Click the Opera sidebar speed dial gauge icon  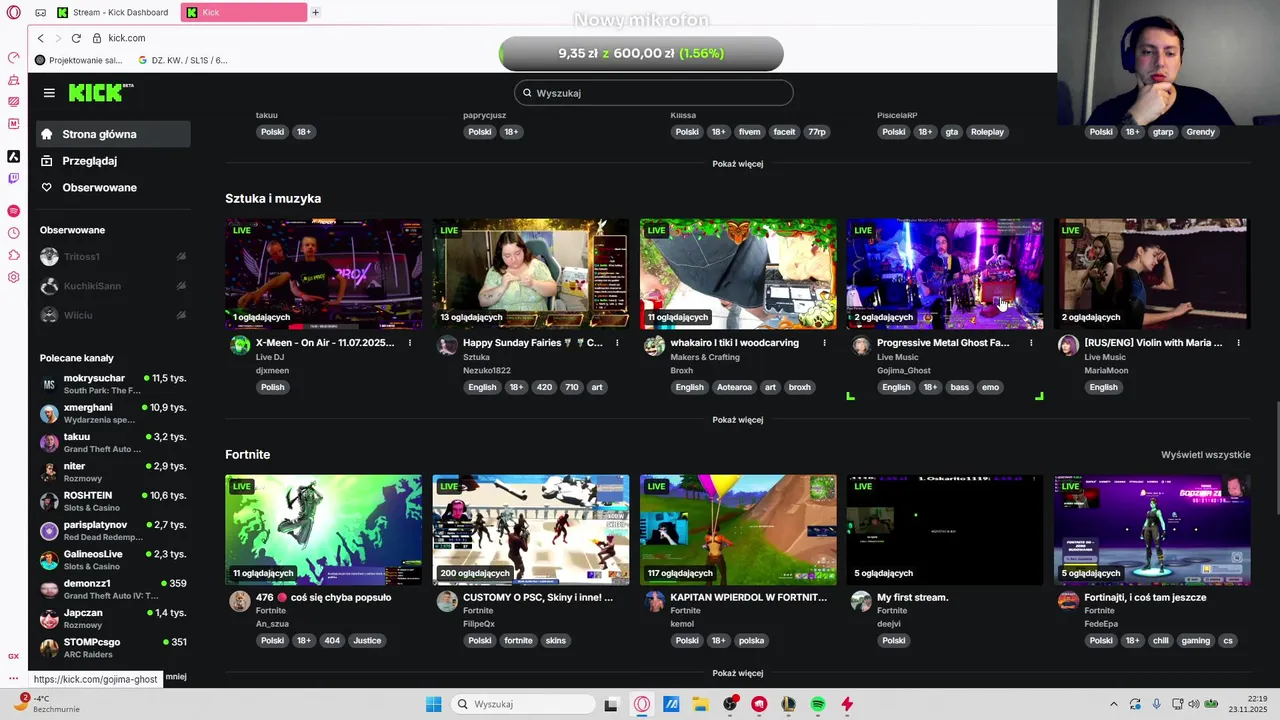coord(13,57)
